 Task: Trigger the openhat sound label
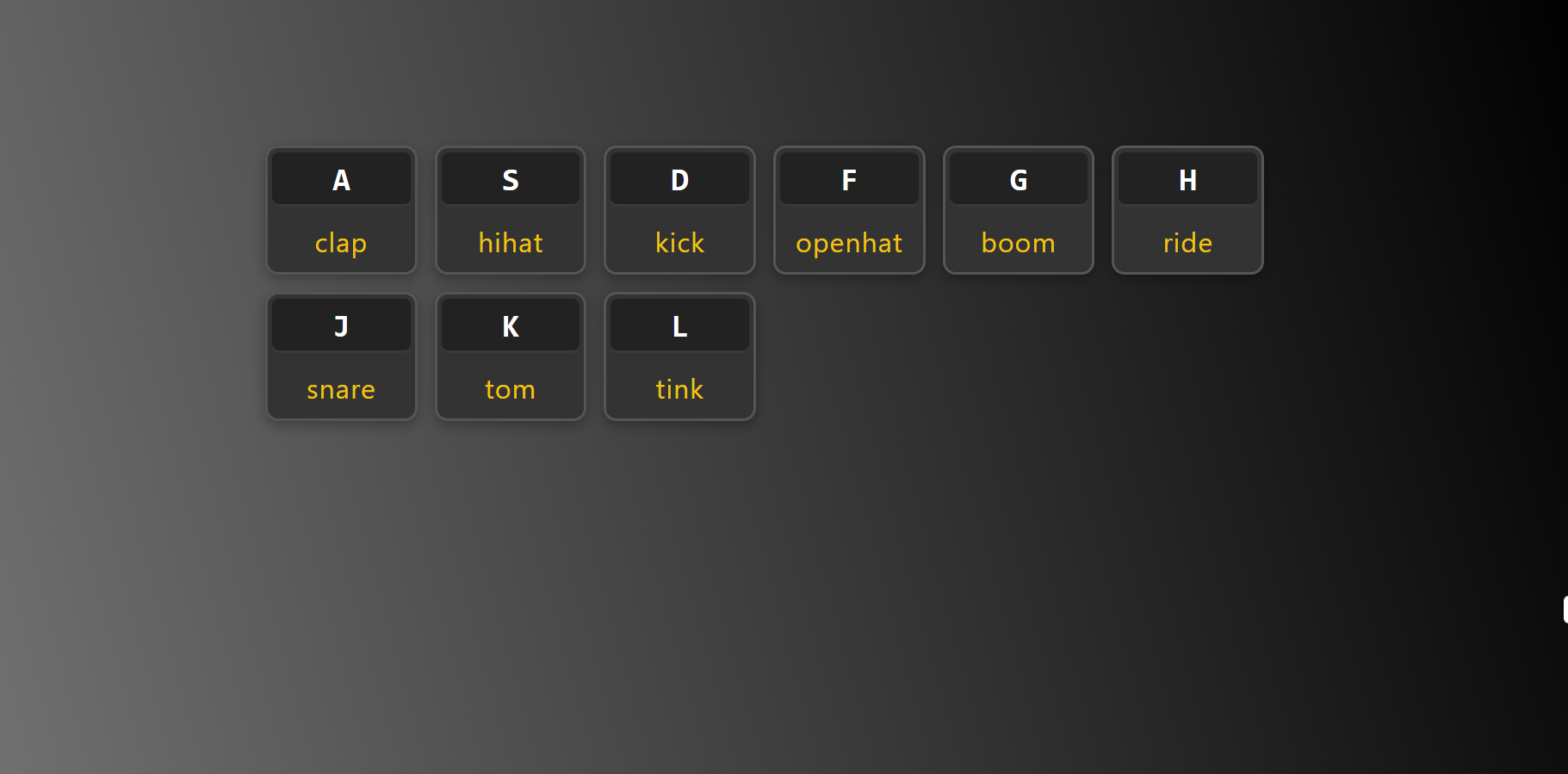849,244
